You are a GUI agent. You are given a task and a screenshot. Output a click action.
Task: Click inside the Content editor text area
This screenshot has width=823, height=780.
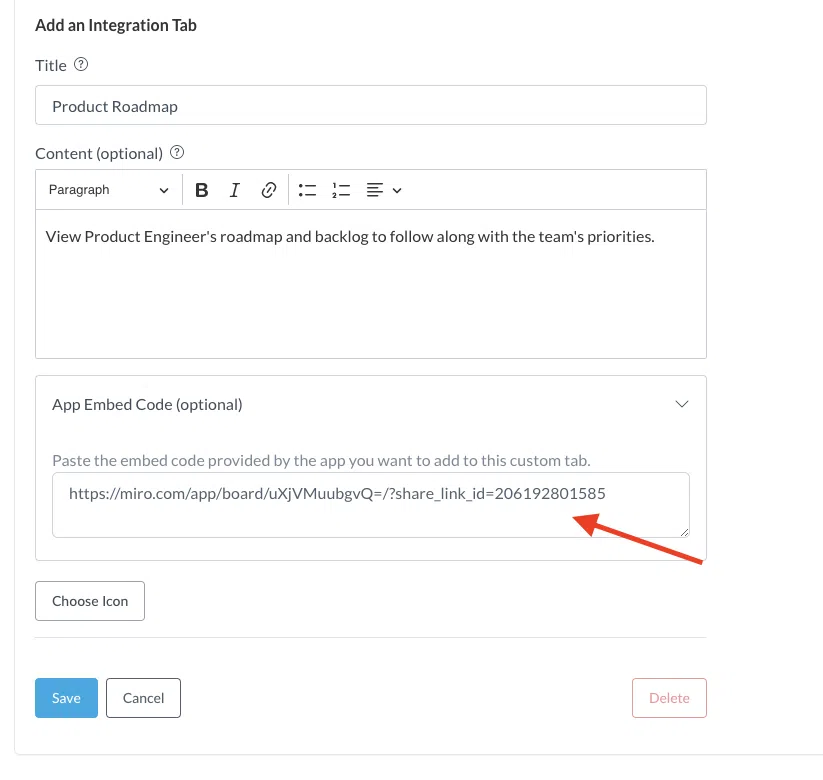coord(370,290)
